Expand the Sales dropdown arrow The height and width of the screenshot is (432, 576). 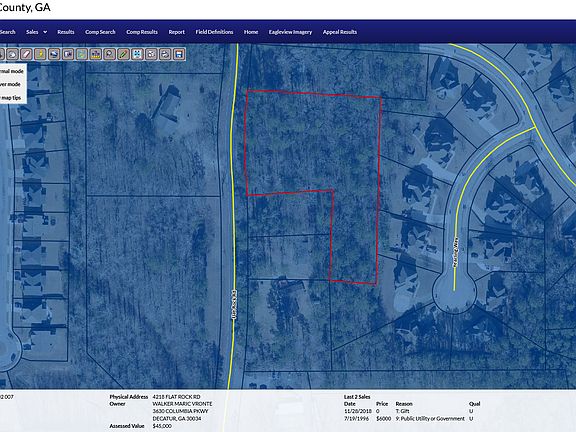pyautogui.click(x=45, y=32)
